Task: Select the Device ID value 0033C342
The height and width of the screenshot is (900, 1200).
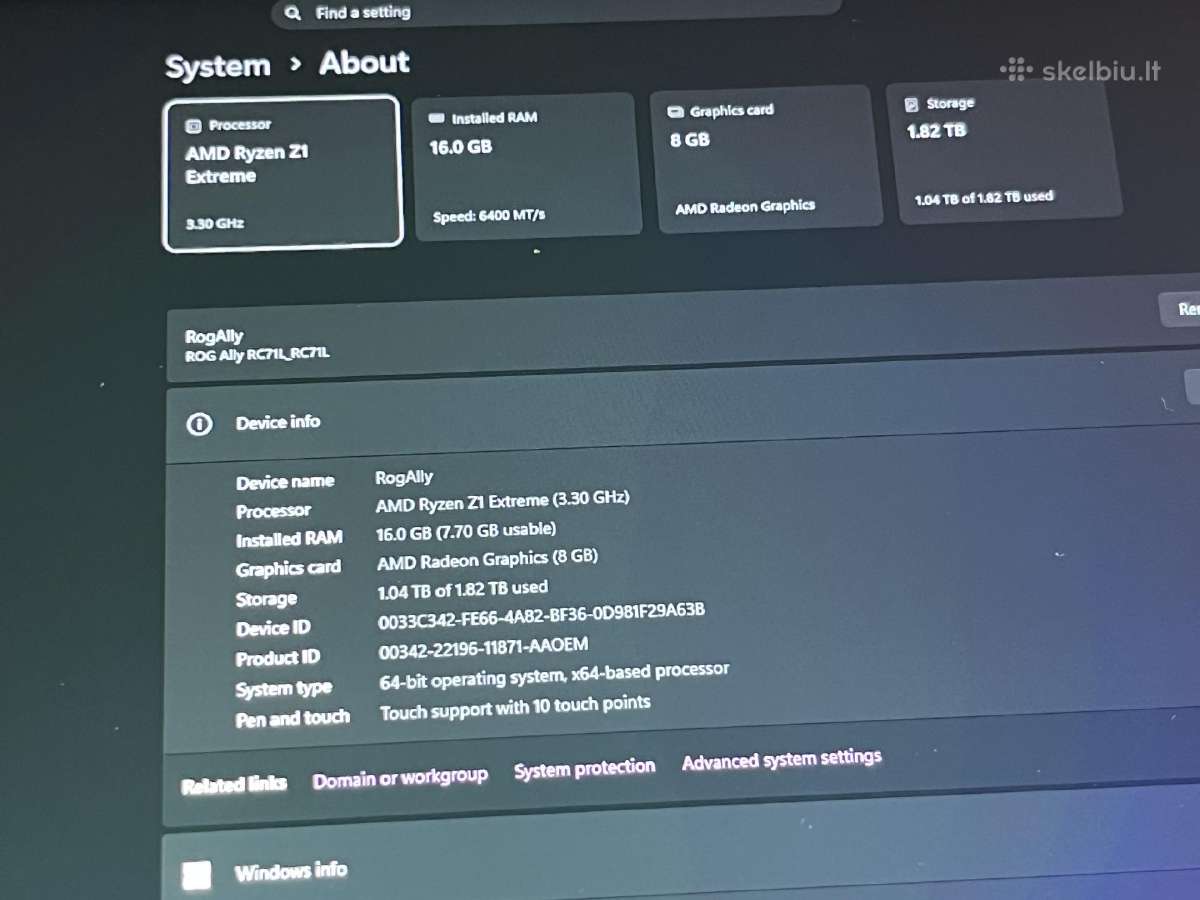Action: tap(541, 614)
